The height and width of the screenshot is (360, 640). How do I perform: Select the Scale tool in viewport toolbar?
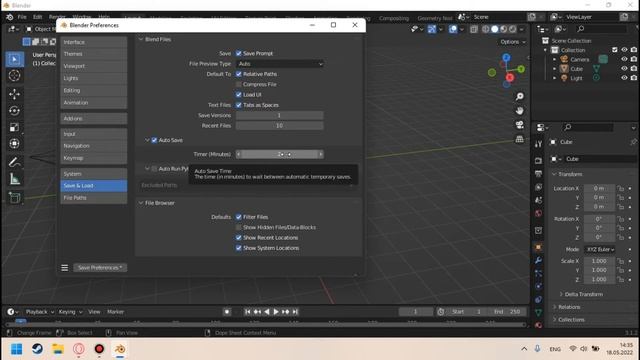[x=14, y=127]
